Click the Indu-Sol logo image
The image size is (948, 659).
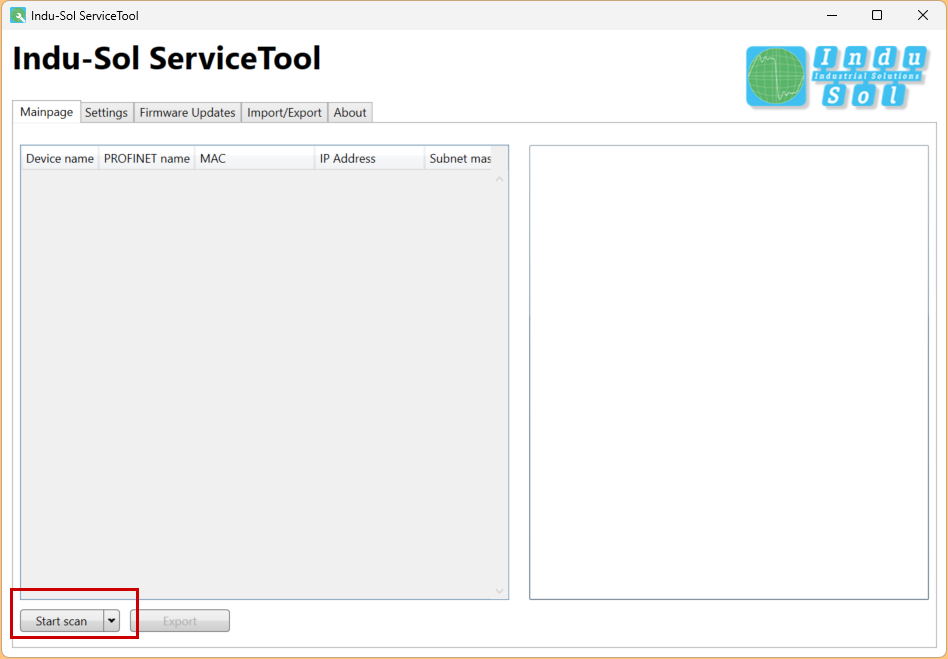pyautogui.click(x=837, y=77)
